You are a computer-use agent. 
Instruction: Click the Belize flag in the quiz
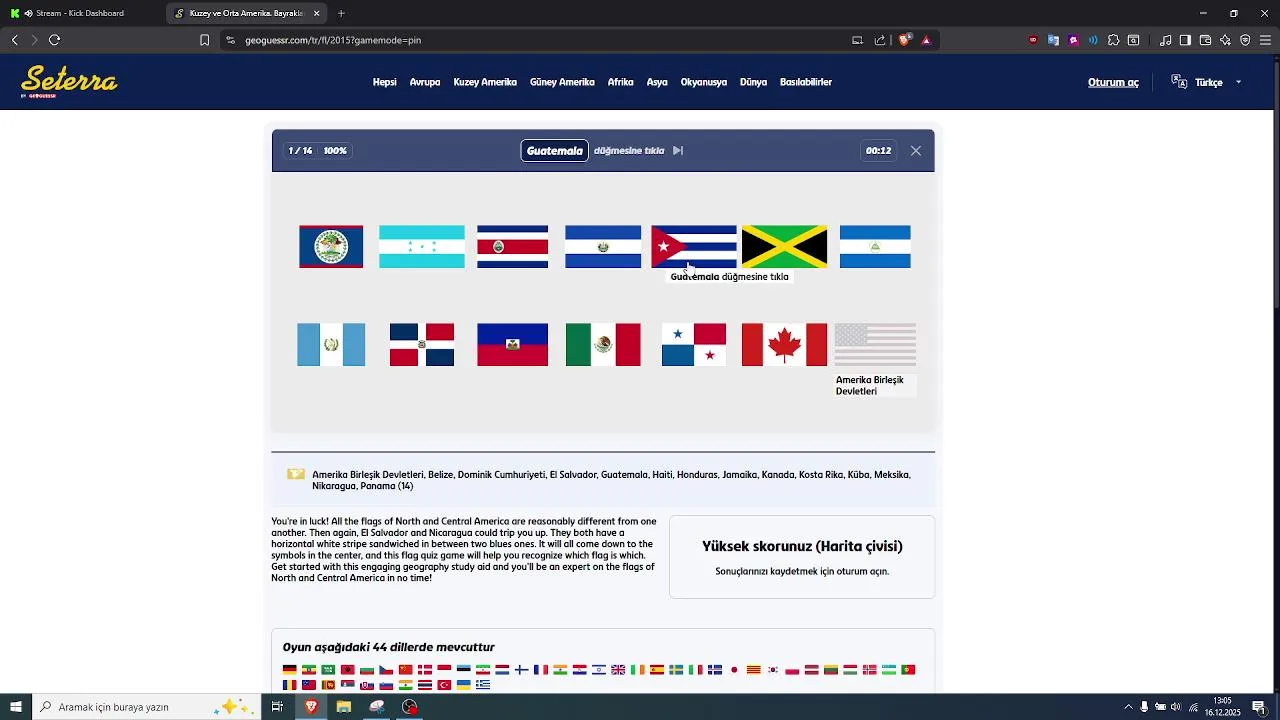coord(331,247)
